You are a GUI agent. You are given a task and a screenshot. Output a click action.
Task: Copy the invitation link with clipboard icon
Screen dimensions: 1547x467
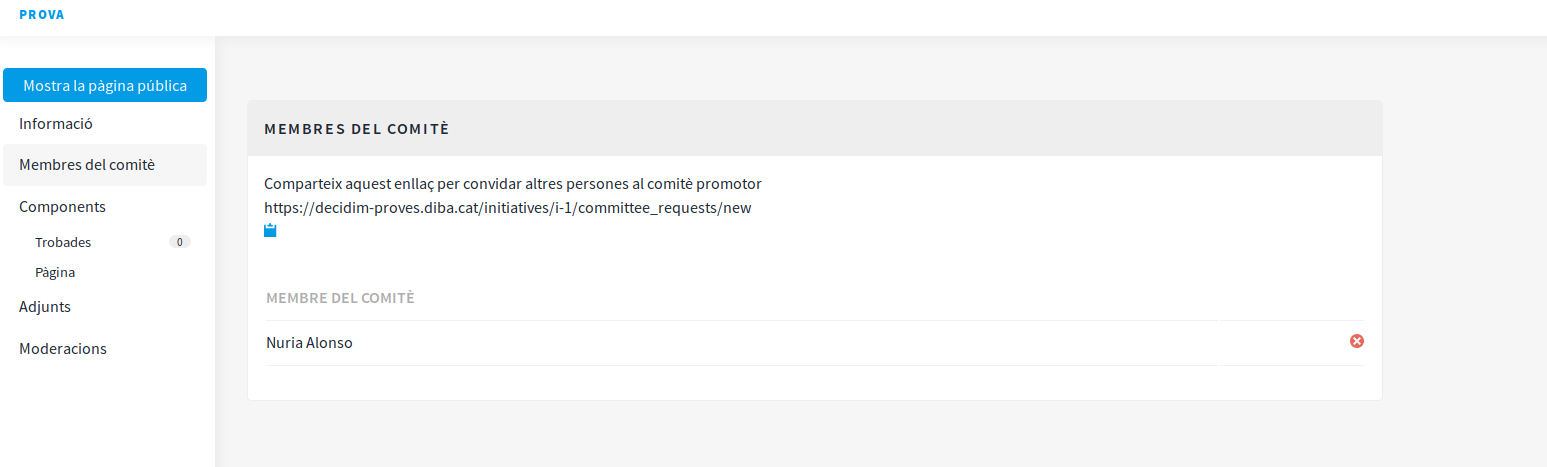pyautogui.click(x=270, y=231)
